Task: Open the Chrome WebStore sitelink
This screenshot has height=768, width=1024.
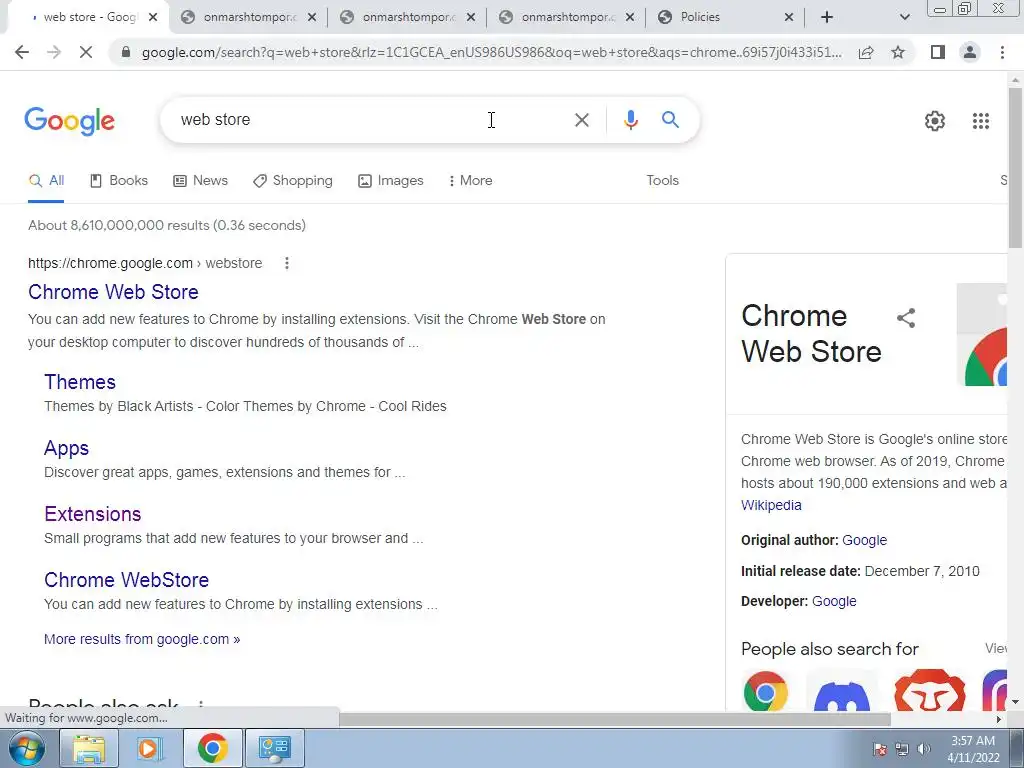Action: pyautogui.click(x=127, y=580)
